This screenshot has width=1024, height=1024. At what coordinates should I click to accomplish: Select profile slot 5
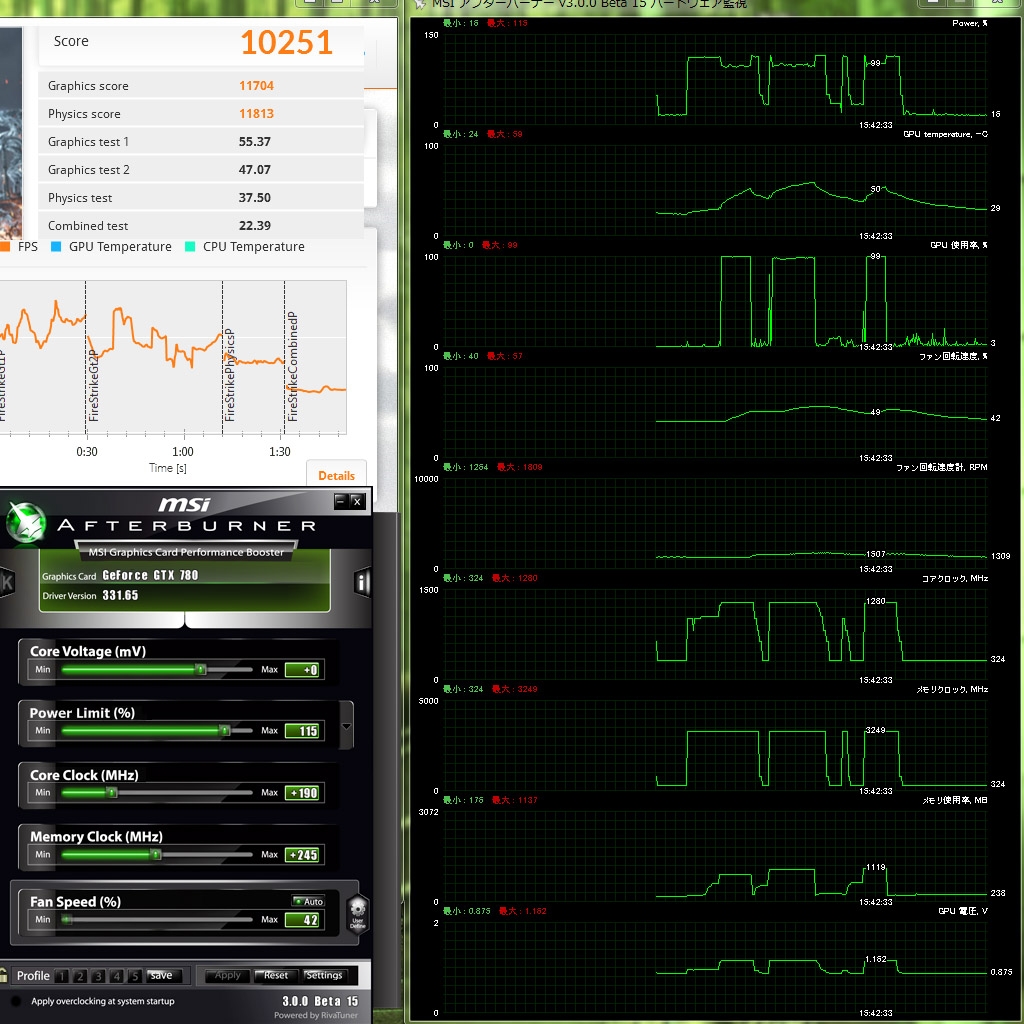pyautogui.click(x=135, y=976)
